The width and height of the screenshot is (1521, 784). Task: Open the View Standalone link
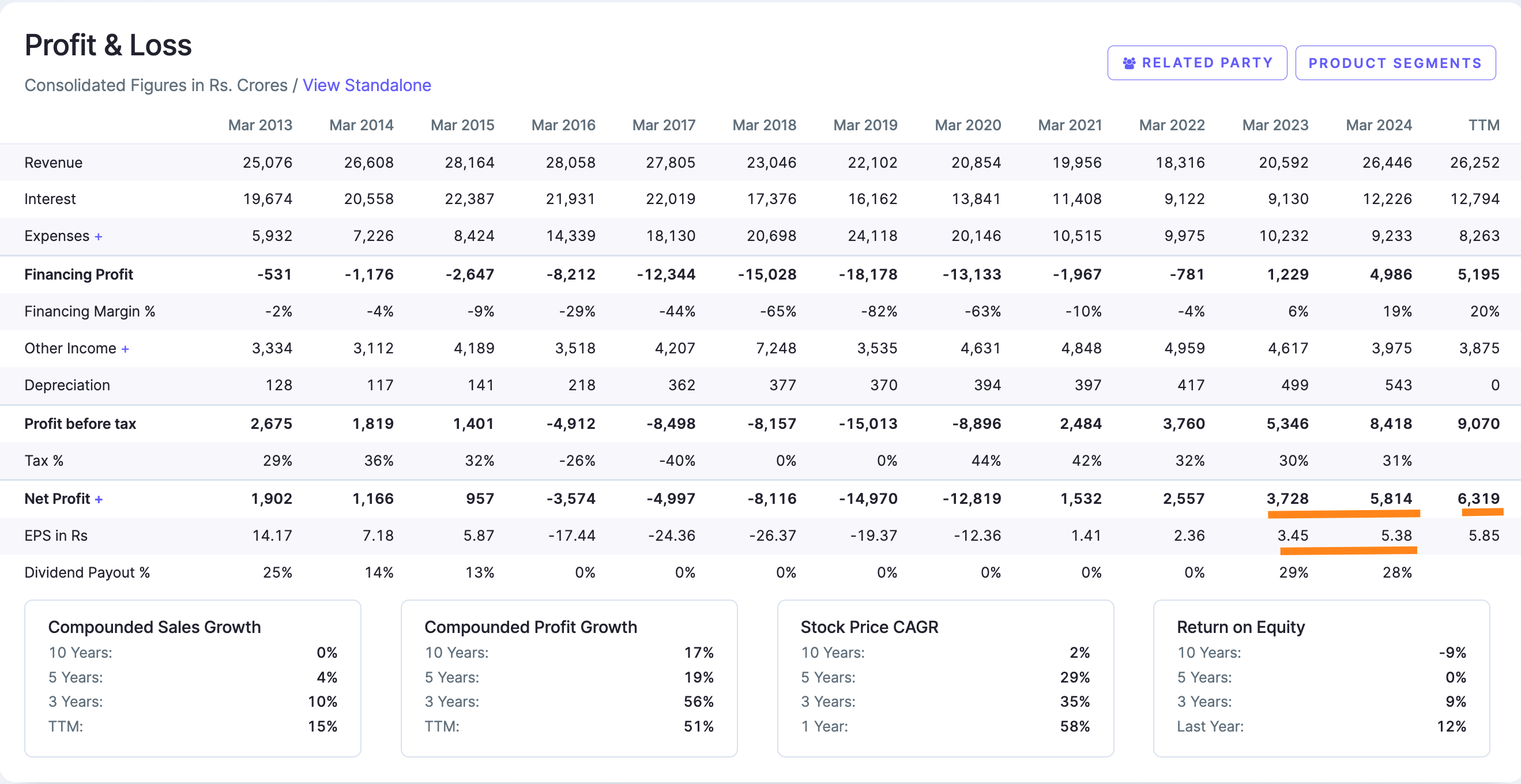(367, 85)
